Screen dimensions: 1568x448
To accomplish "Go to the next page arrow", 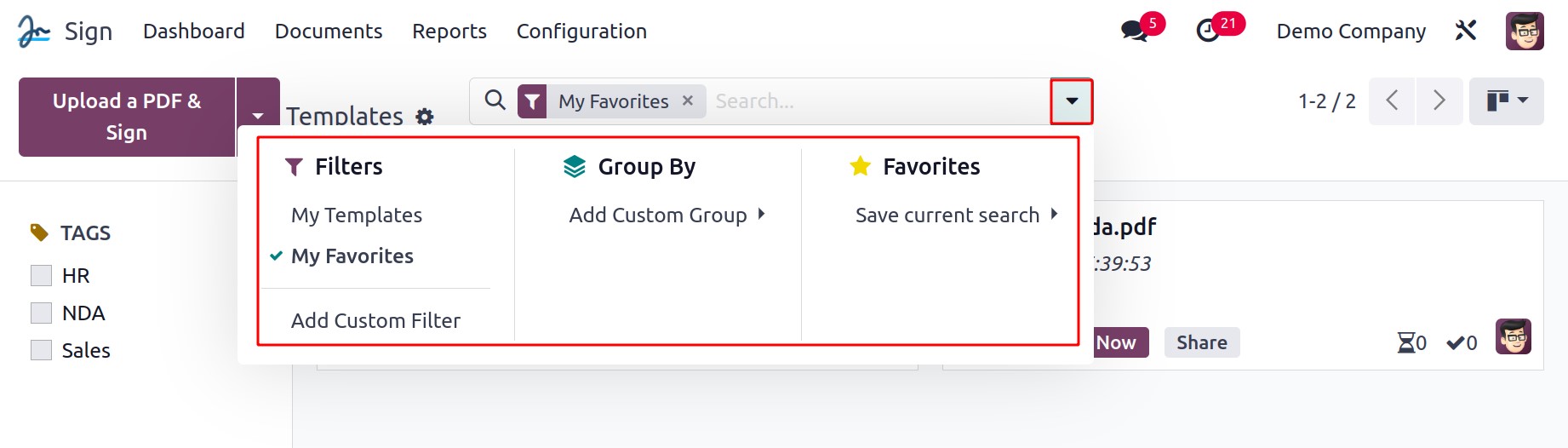I will pos(1439,101).
